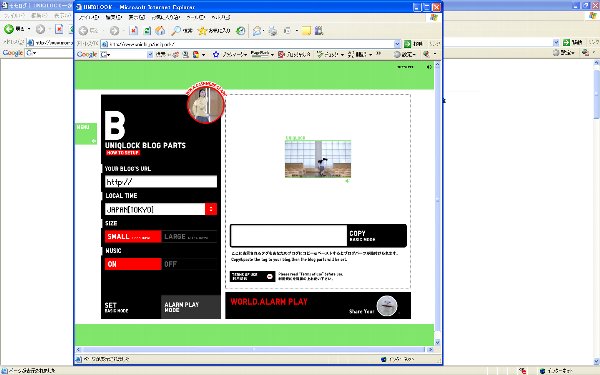Click the Back arrow in IE toolbar

point(83,31)
